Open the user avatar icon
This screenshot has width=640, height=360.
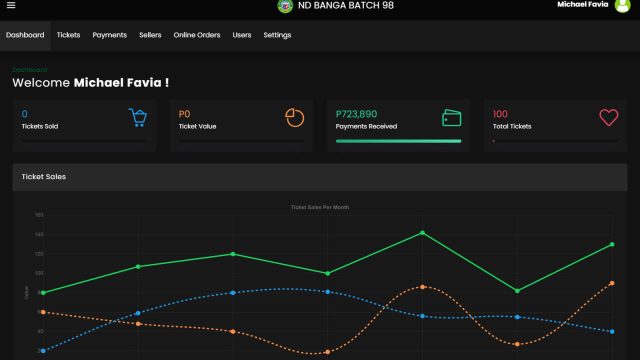622,5
